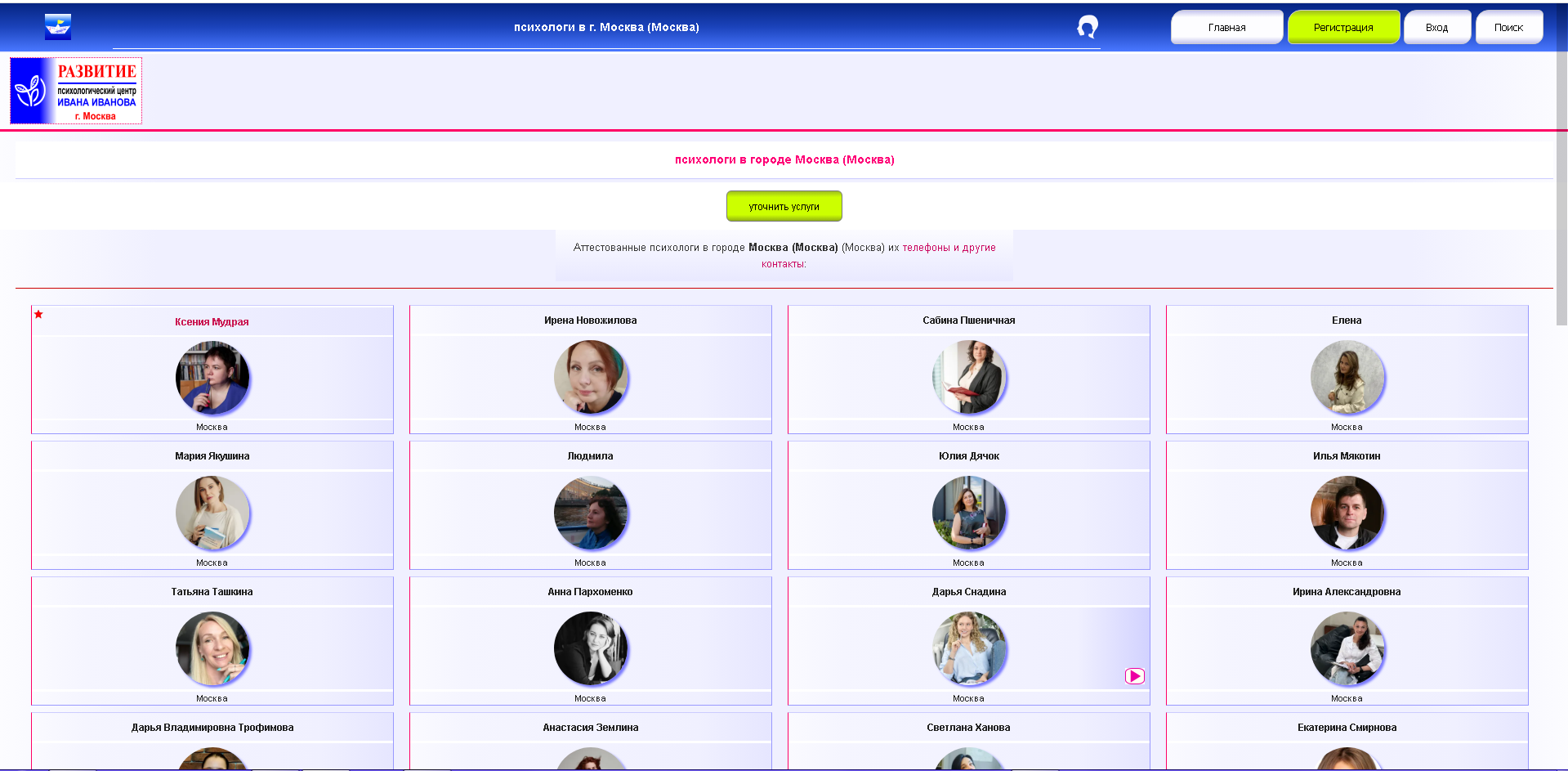Click the page heading психологи в городе Москва
This screenshot has width=1568, height=771.
coord(784,159)
